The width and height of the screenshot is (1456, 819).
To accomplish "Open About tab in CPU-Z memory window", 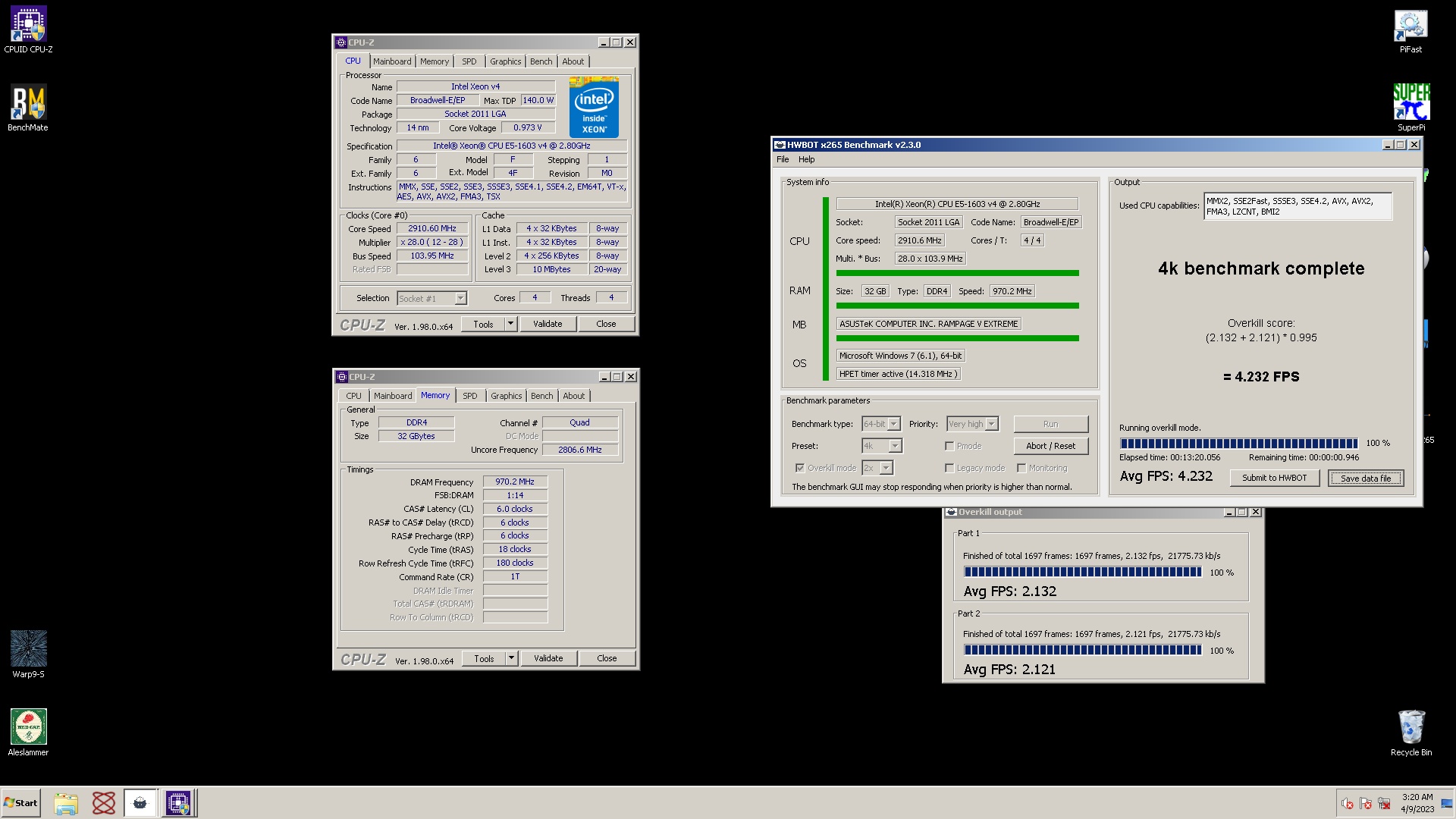I will click(574, 396).
